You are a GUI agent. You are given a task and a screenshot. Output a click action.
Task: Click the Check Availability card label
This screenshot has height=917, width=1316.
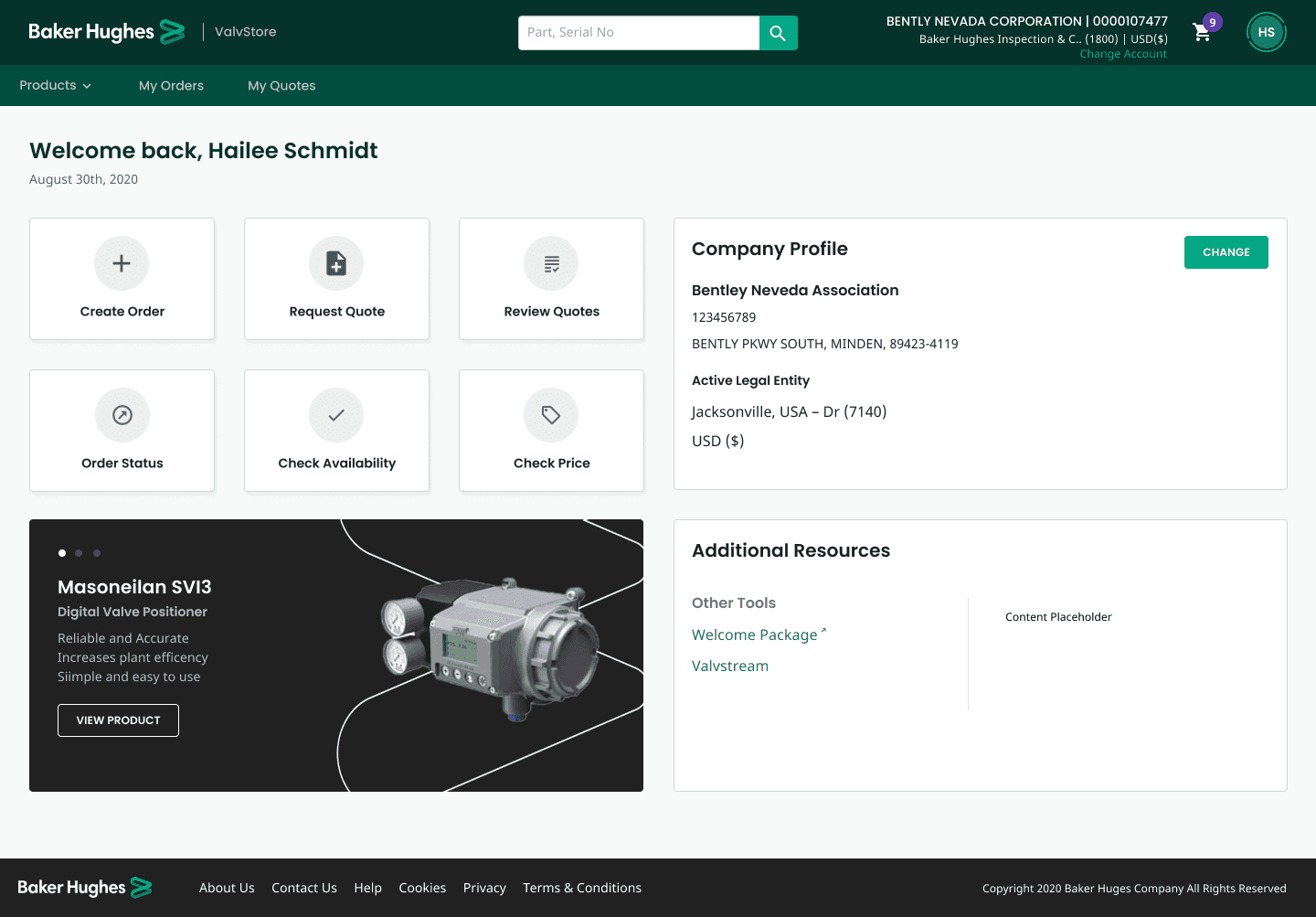(337, 464)
